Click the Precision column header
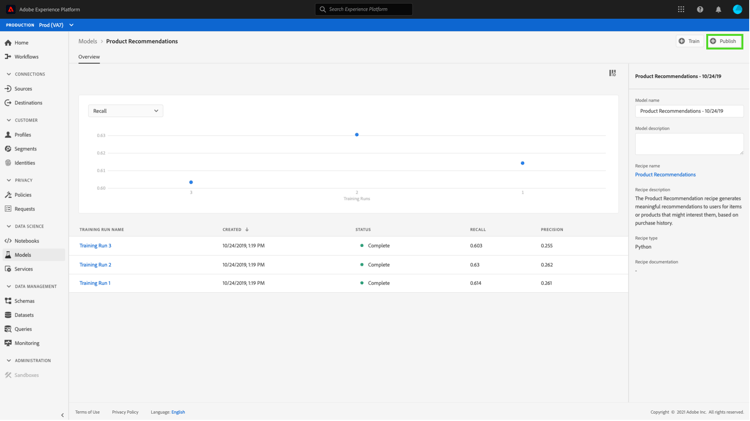The image size is (750, 421). [x=552, y=230]
